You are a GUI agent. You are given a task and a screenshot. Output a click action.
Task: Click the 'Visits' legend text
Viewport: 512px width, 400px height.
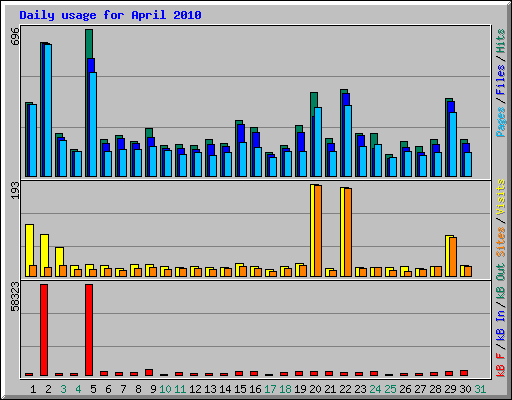(x=501, y=198)
